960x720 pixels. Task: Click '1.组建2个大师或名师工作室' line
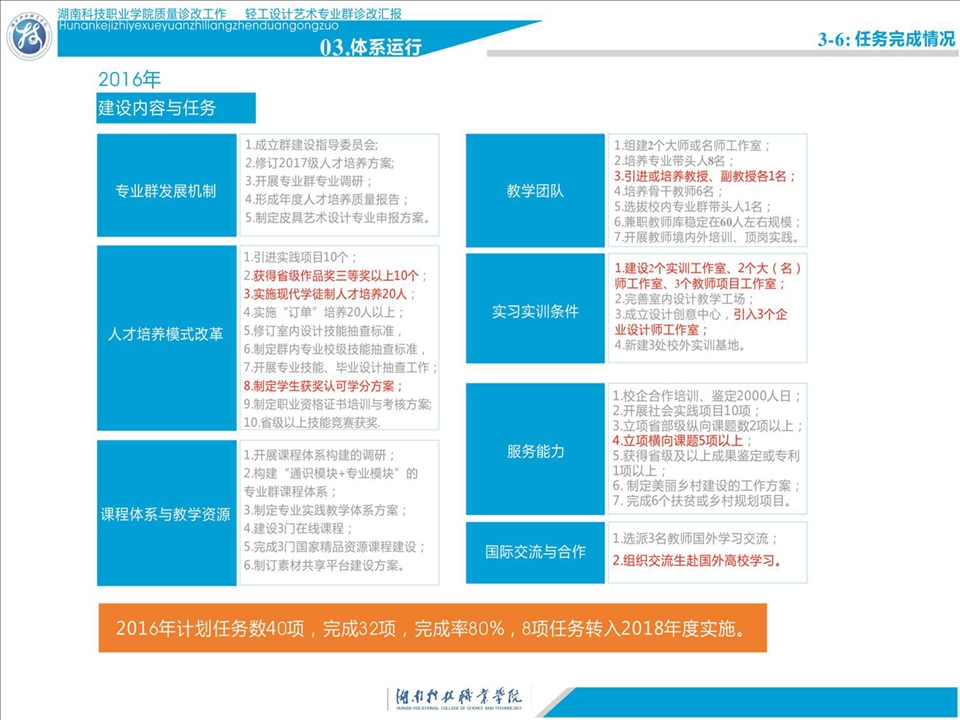(692, 146)
